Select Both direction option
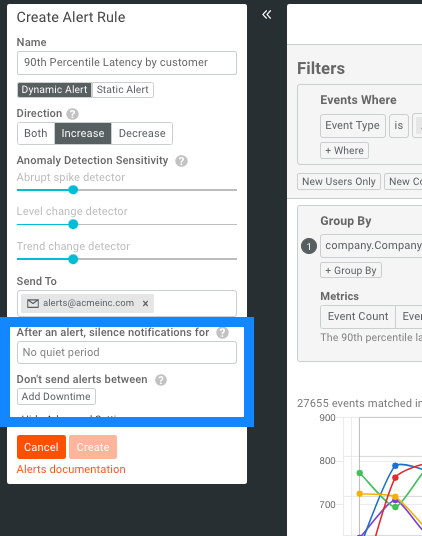The image size is (422, 536). (x=36, y=133)
